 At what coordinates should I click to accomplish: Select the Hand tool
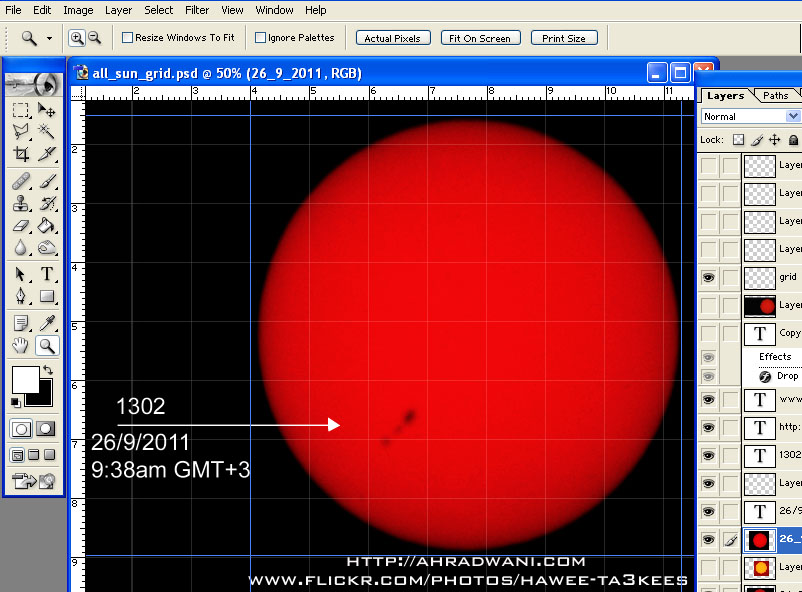click(21, 346)
